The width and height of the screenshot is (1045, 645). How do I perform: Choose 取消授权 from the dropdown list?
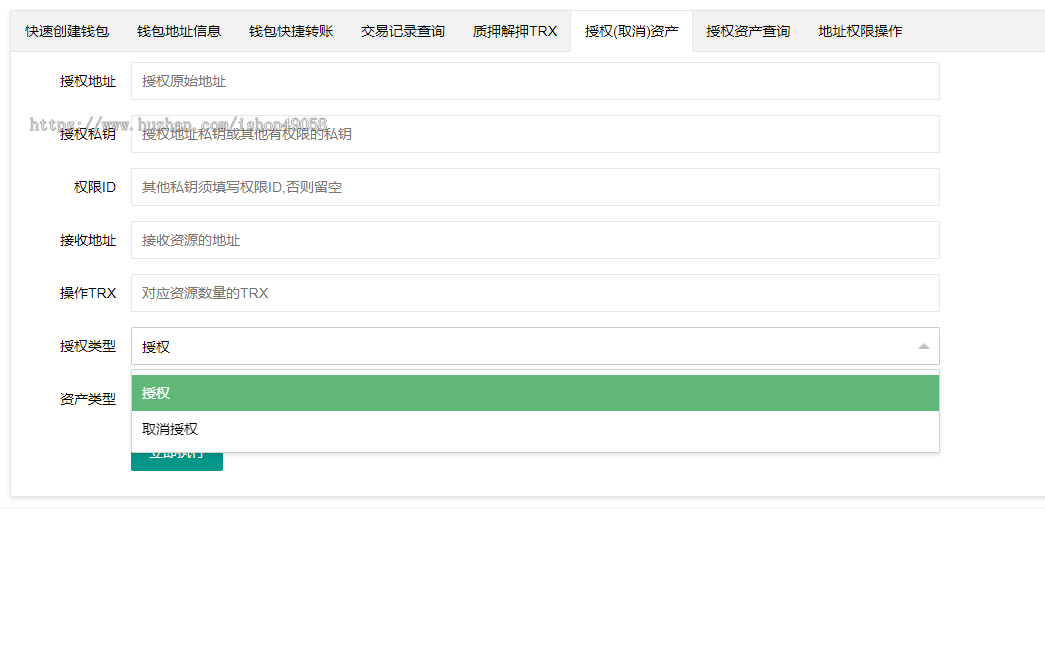tap(535, 429)
